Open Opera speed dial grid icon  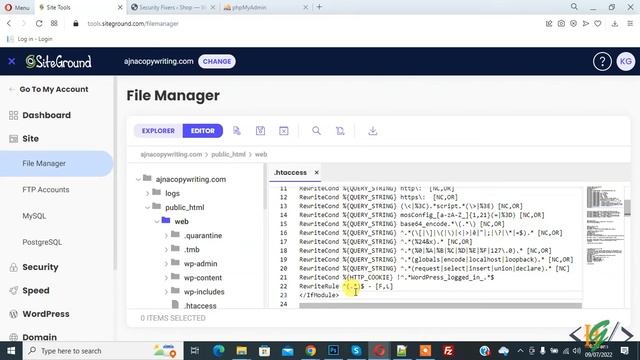(x=54, y=24)
